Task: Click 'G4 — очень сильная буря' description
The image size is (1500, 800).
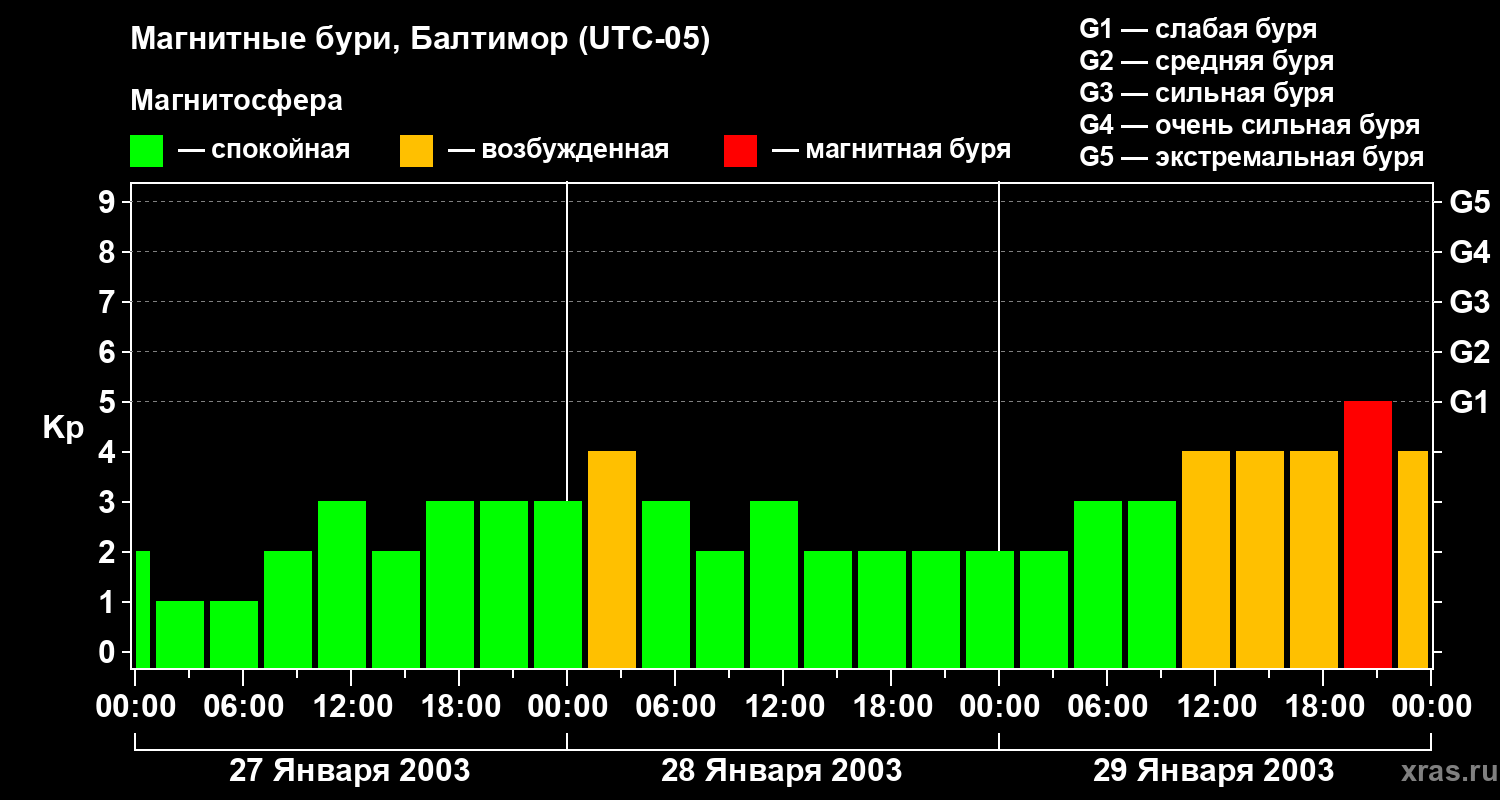Action: [x=1250, y=125]
